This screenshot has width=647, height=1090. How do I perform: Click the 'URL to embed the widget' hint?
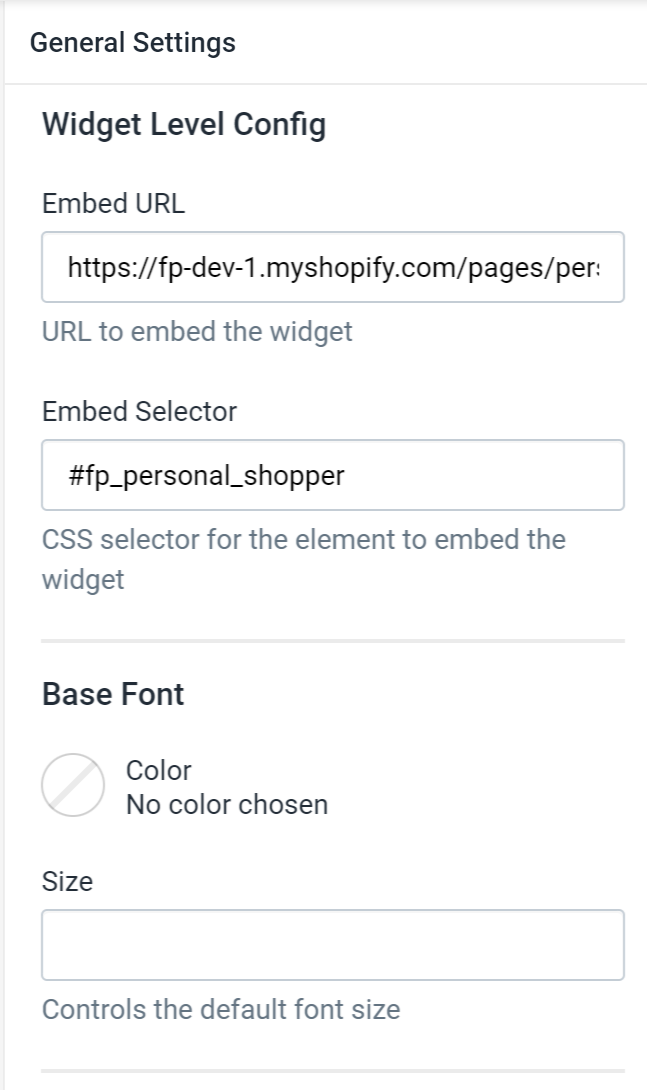tap(197, 332)
